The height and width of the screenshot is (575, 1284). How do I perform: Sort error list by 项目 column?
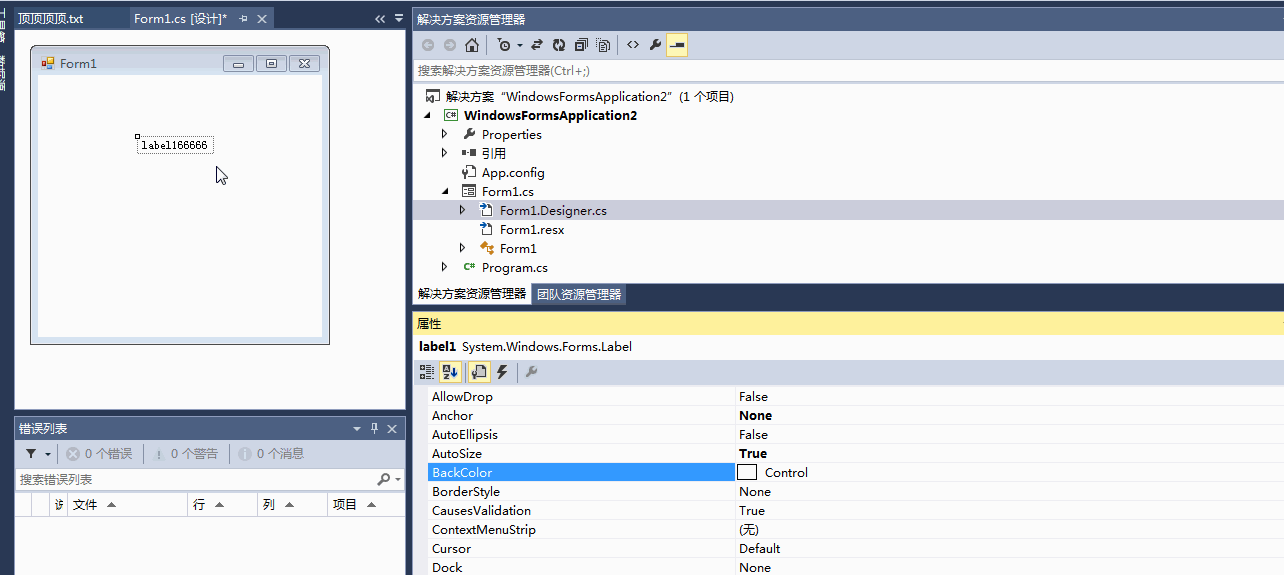(x=366, y=505)
